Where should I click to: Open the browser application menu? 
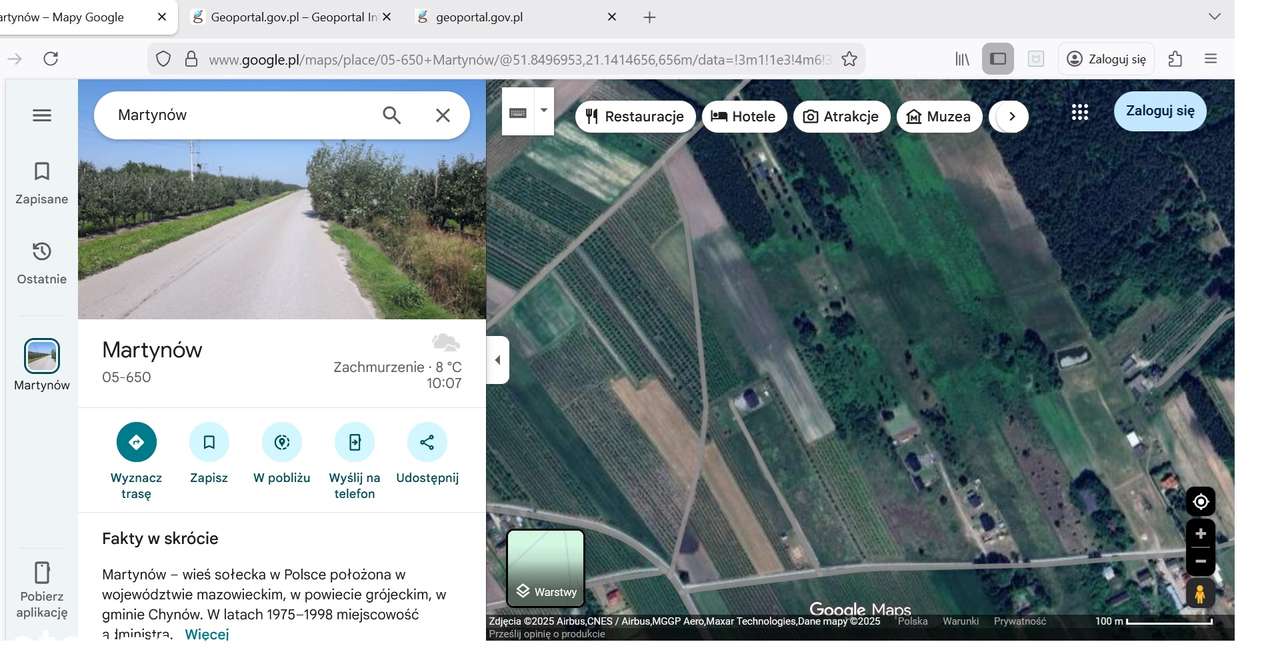[x=1211, y=59]
